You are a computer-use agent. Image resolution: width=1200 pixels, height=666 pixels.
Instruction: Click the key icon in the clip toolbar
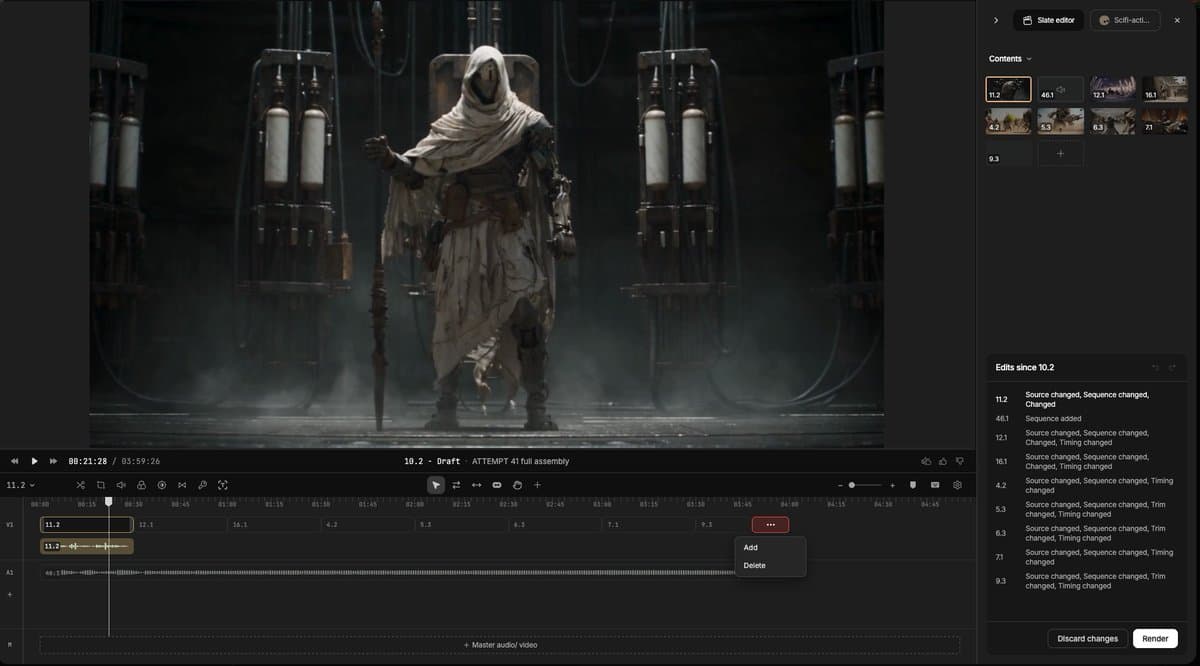tap(202, 485)
